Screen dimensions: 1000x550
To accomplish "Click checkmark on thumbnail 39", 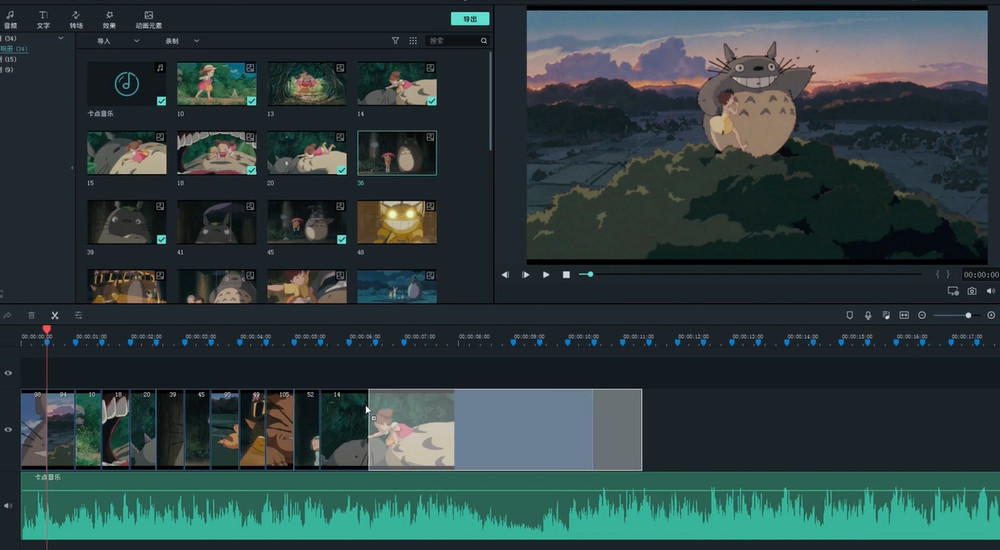I will (x=161, y=239).
